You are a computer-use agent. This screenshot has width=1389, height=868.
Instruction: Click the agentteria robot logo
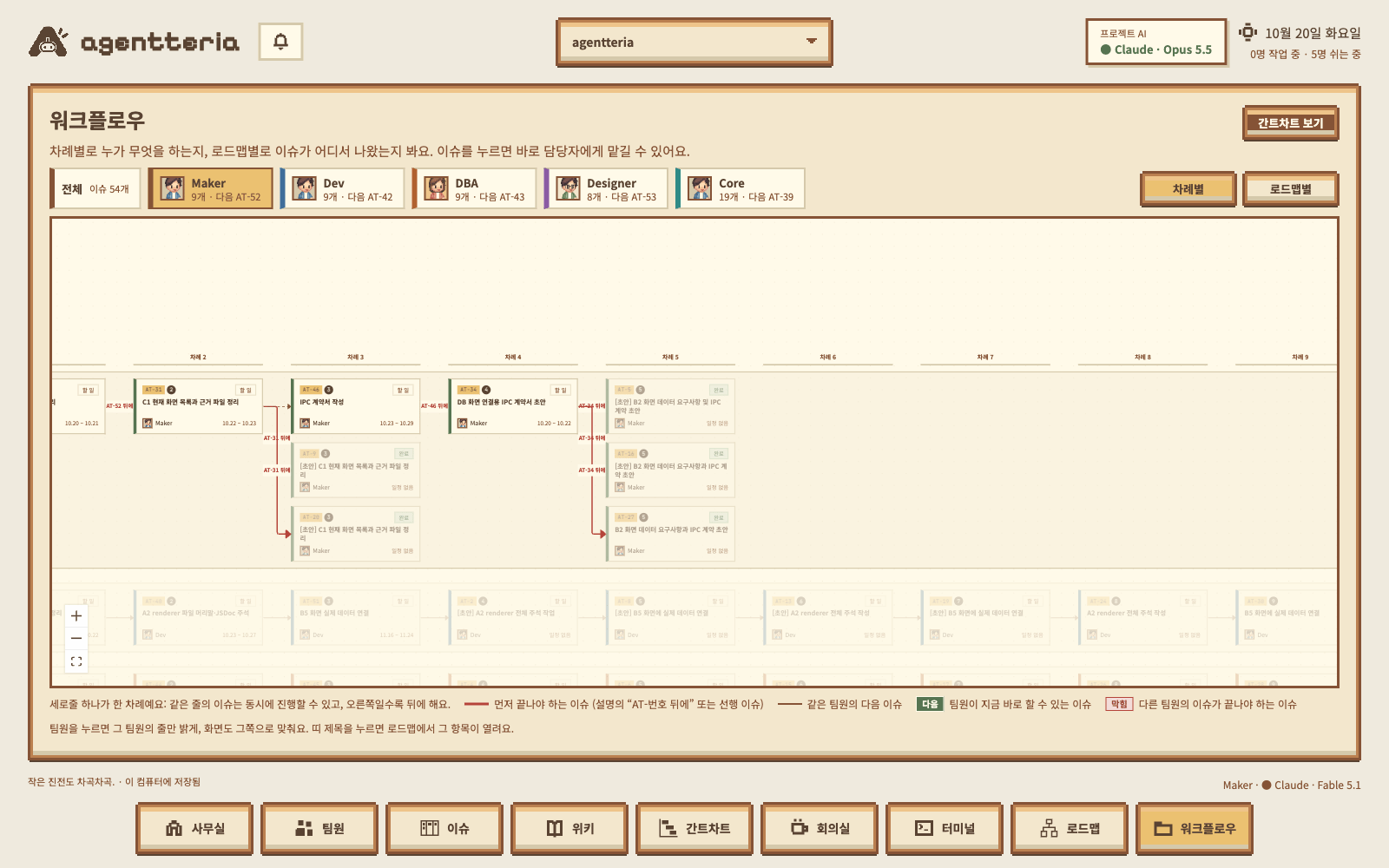click(49, 42)
